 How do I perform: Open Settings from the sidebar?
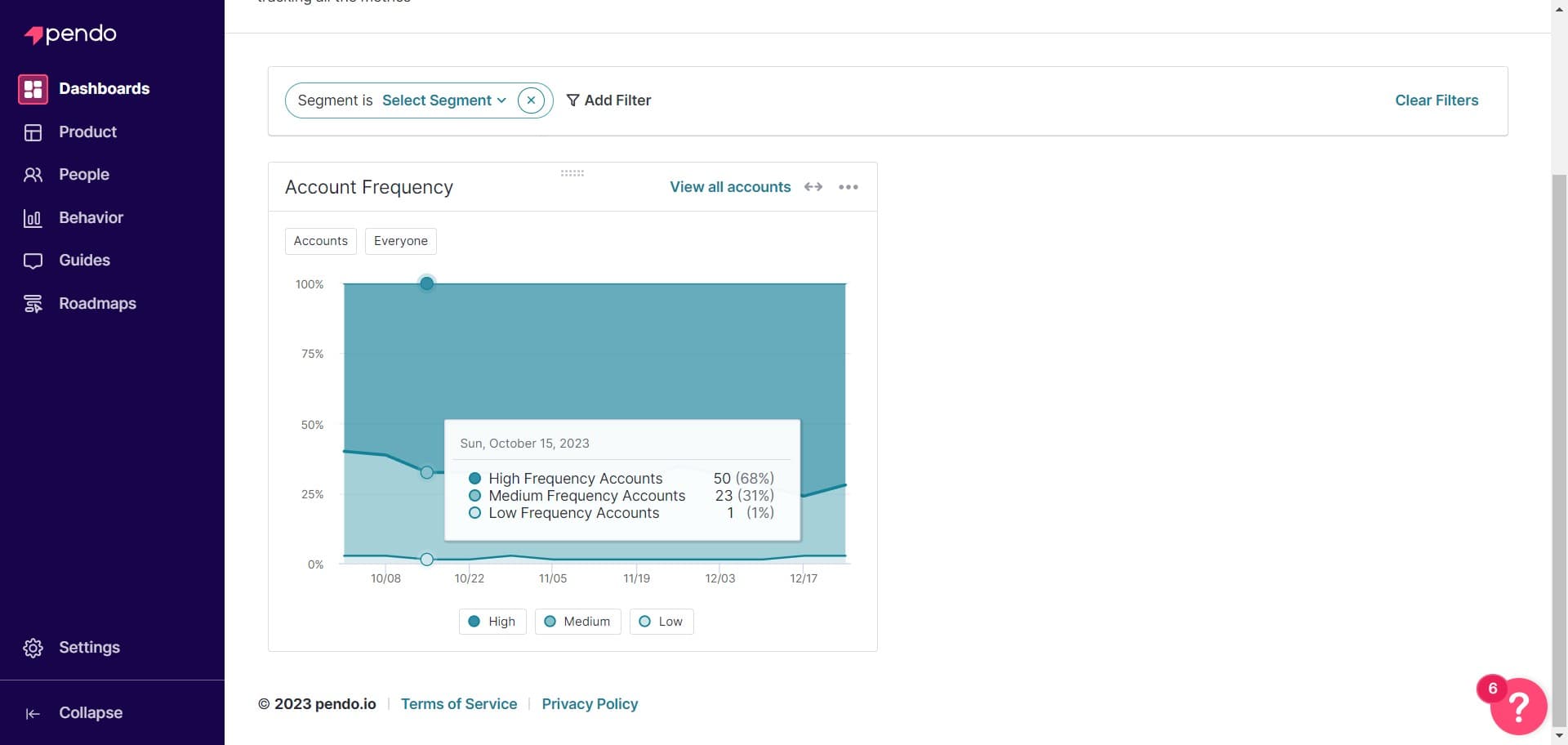89,647
